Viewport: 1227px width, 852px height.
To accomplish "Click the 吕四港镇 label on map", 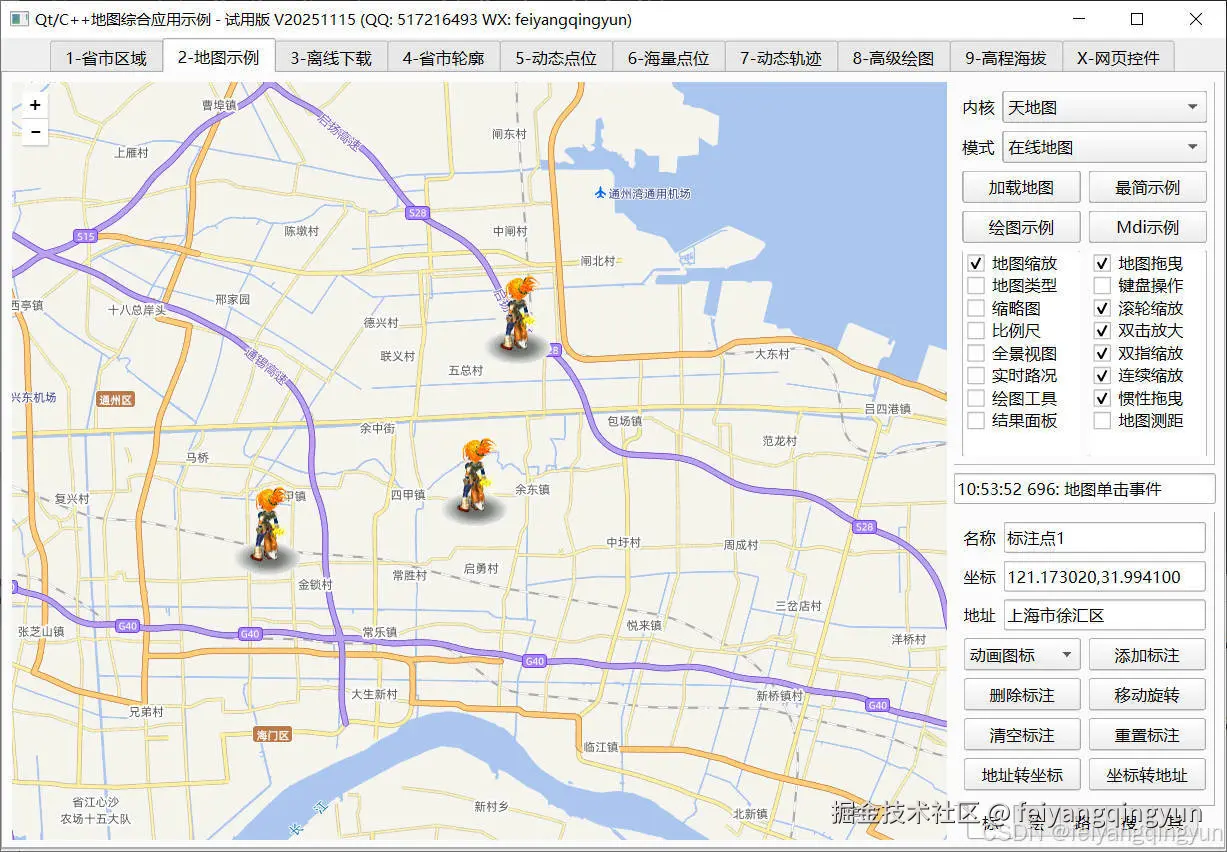I will click(888, 409).
